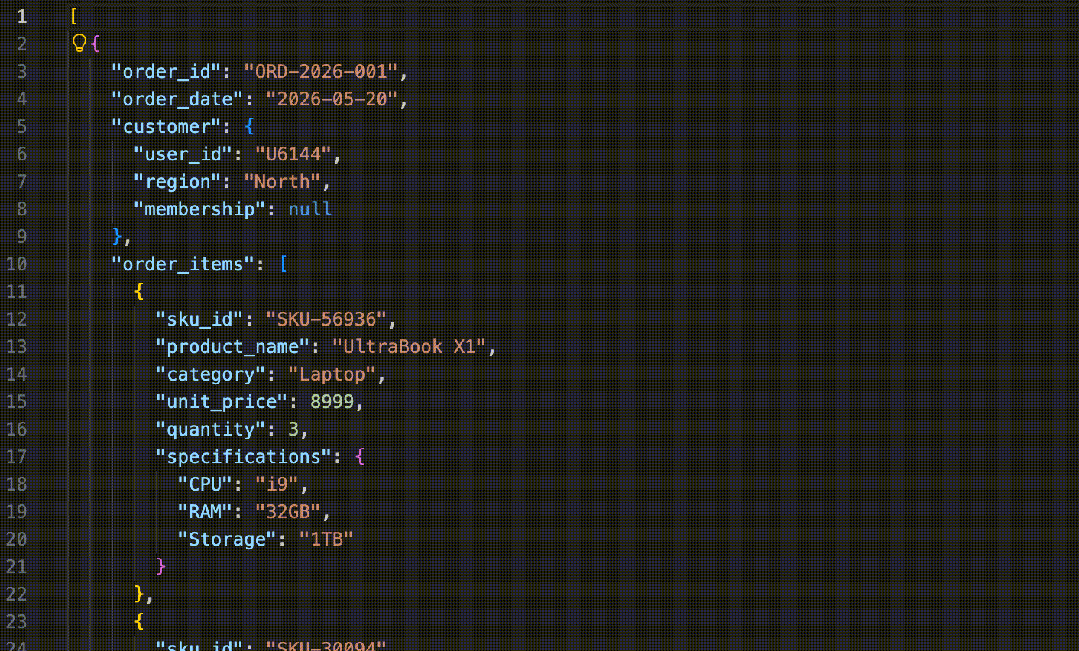Click the "RAM" key
This screenshot has width=1079, height=651.
click(204, 512)
